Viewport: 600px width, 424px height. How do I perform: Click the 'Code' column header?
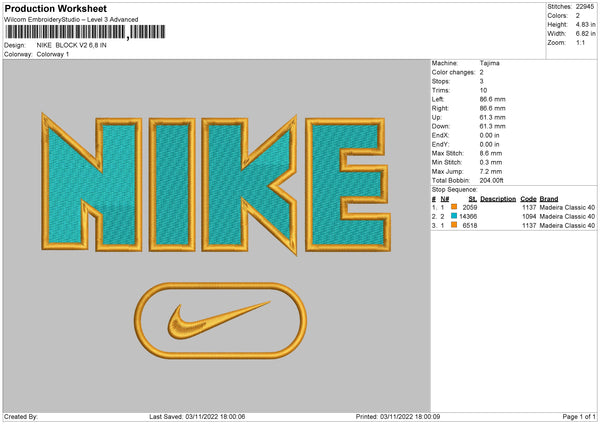[528, 199]
